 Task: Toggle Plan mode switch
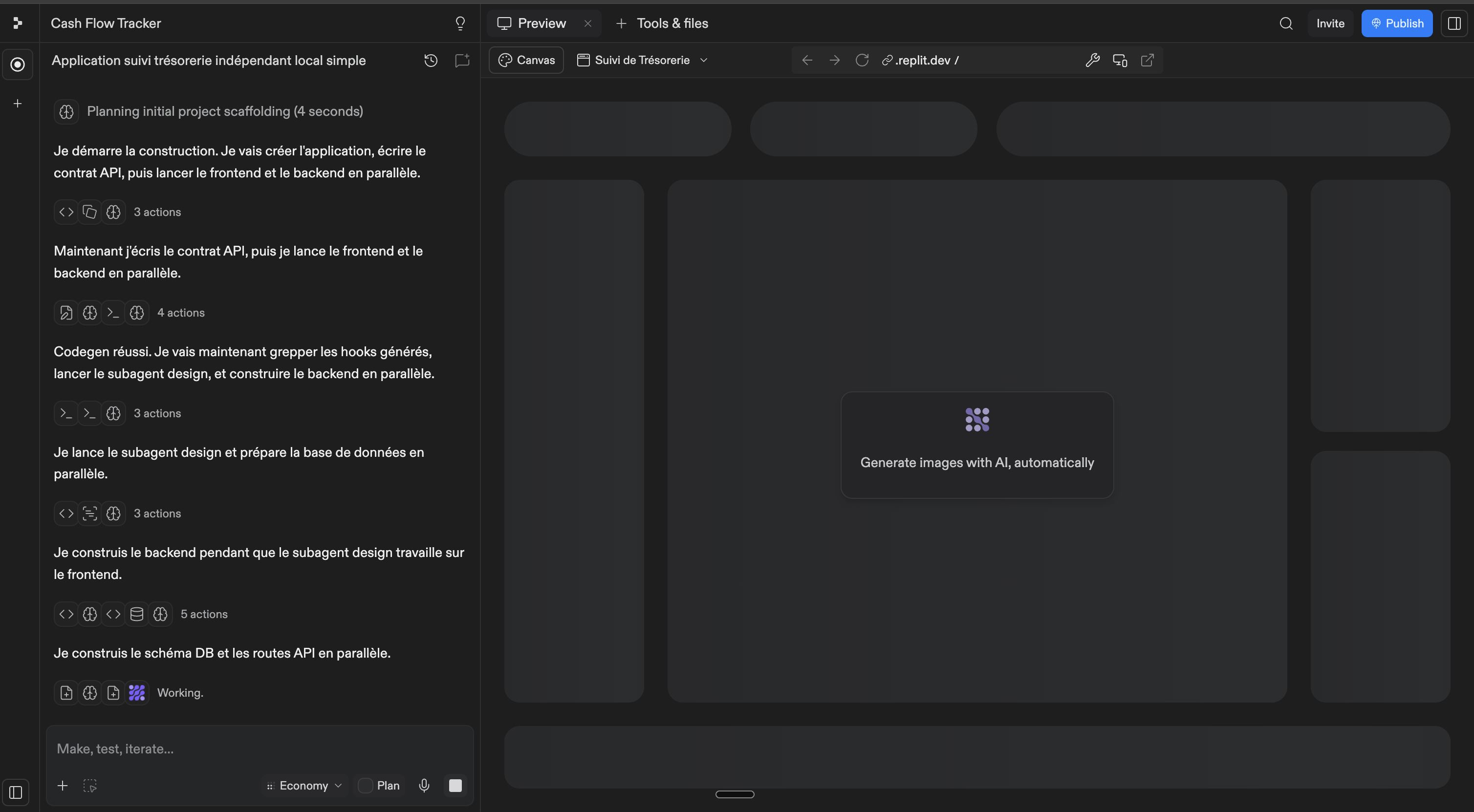[x=365, y=786]
